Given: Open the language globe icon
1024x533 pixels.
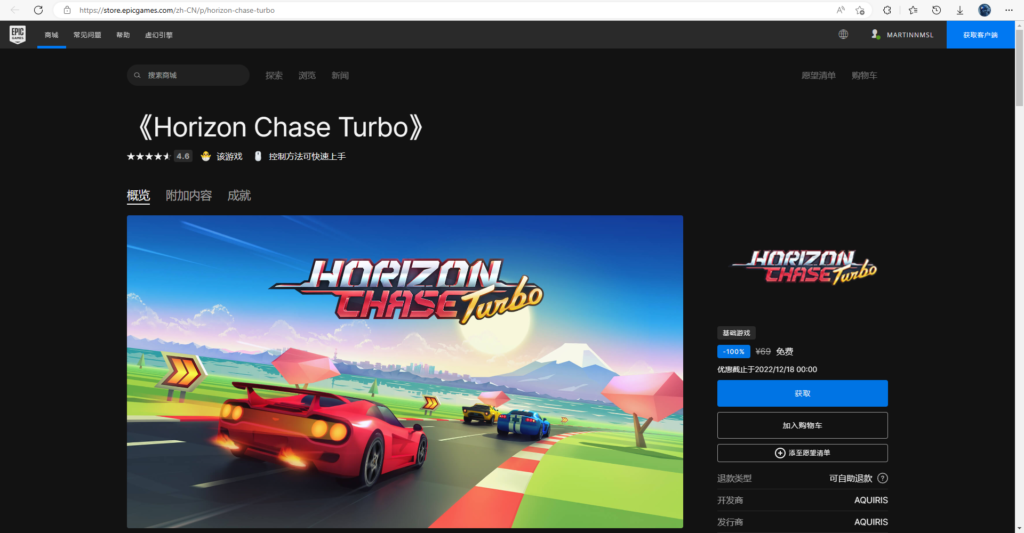Looking at the screenshot, I should pos(843,35).
